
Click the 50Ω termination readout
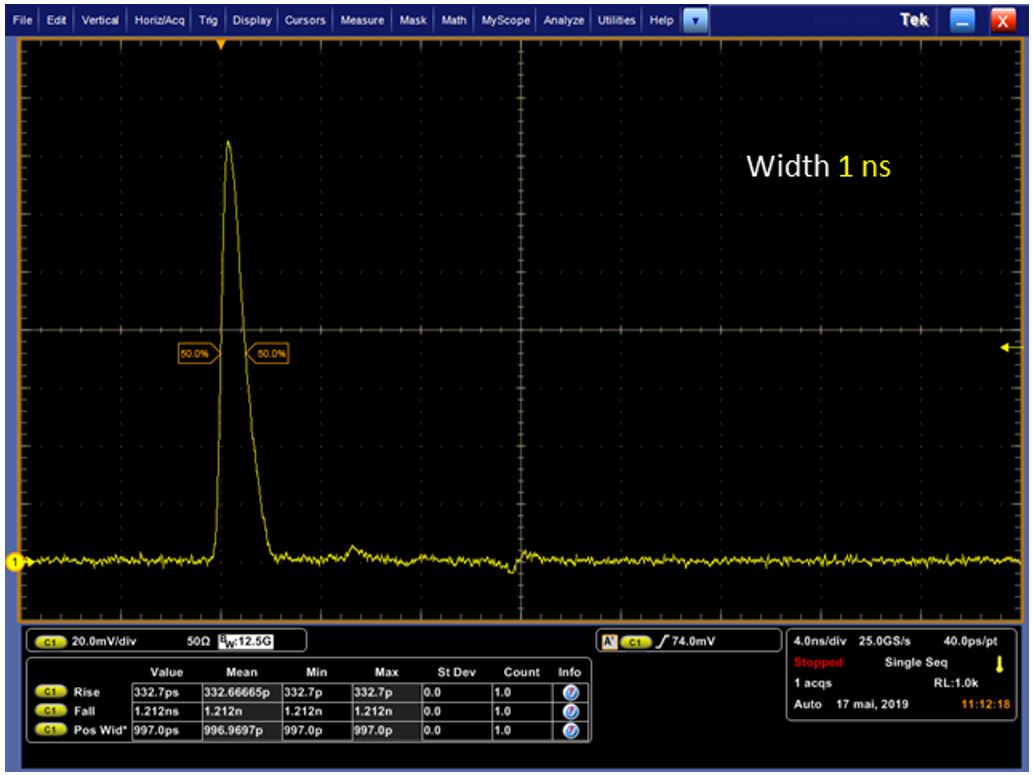tap(198, 641)
